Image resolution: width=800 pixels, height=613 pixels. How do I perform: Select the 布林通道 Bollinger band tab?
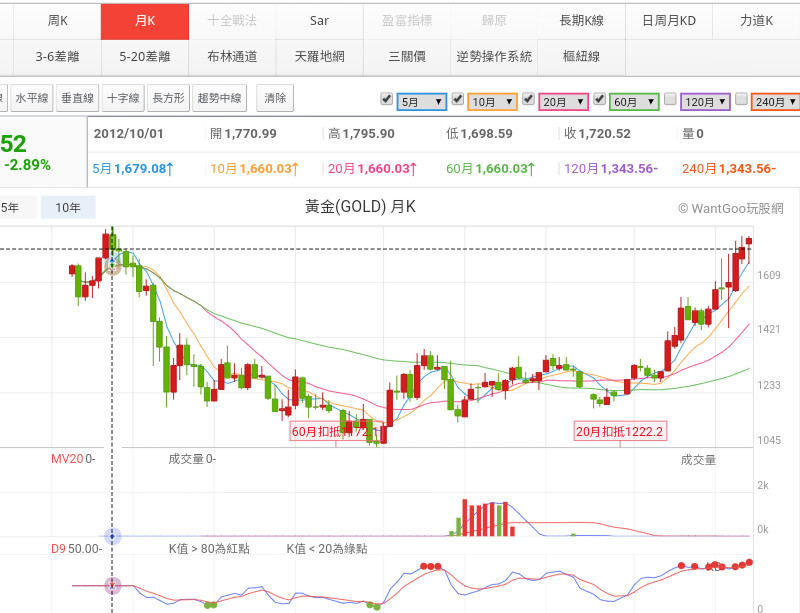tap(232, 56)
